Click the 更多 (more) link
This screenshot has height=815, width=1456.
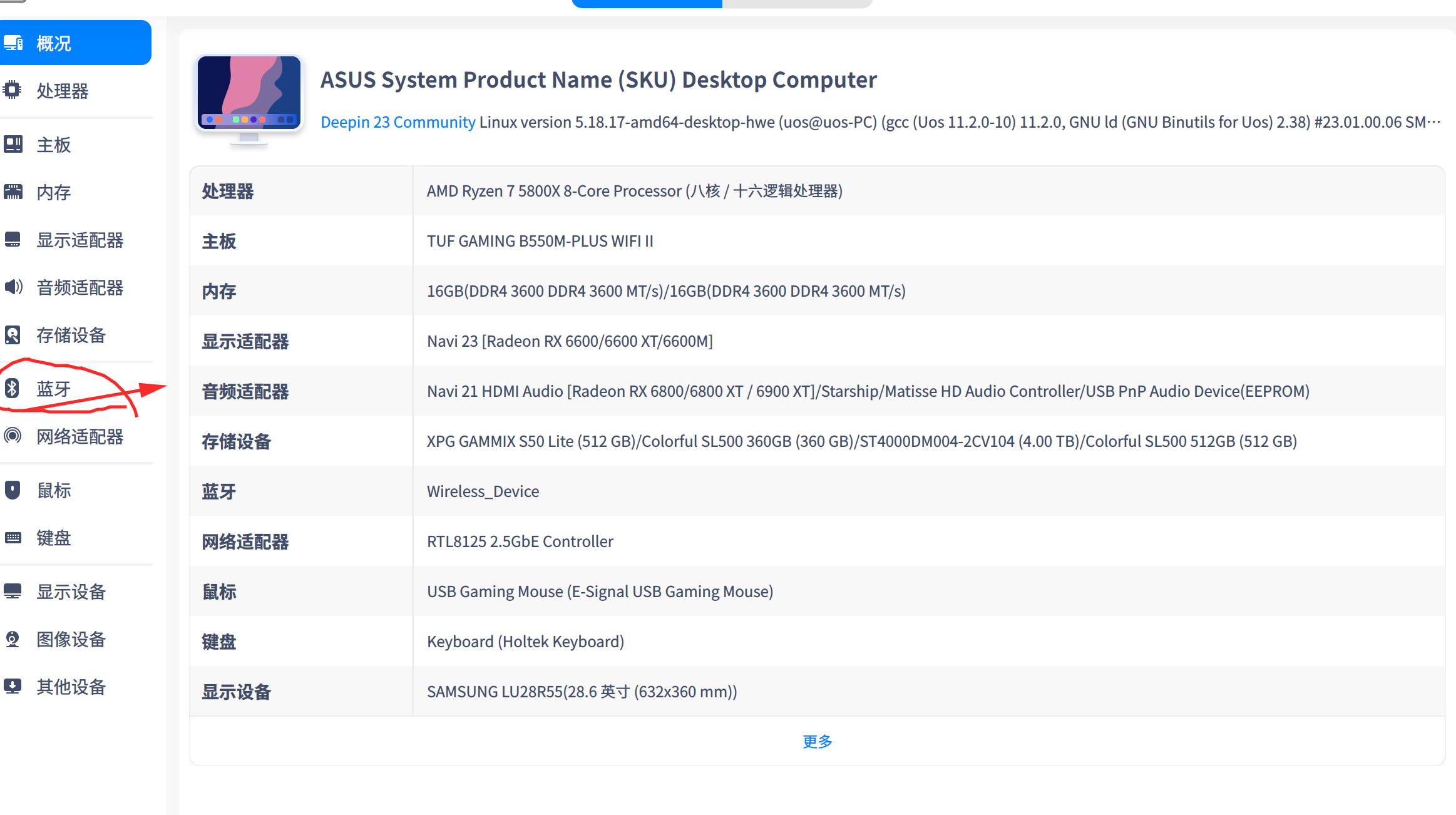(817, 742)
